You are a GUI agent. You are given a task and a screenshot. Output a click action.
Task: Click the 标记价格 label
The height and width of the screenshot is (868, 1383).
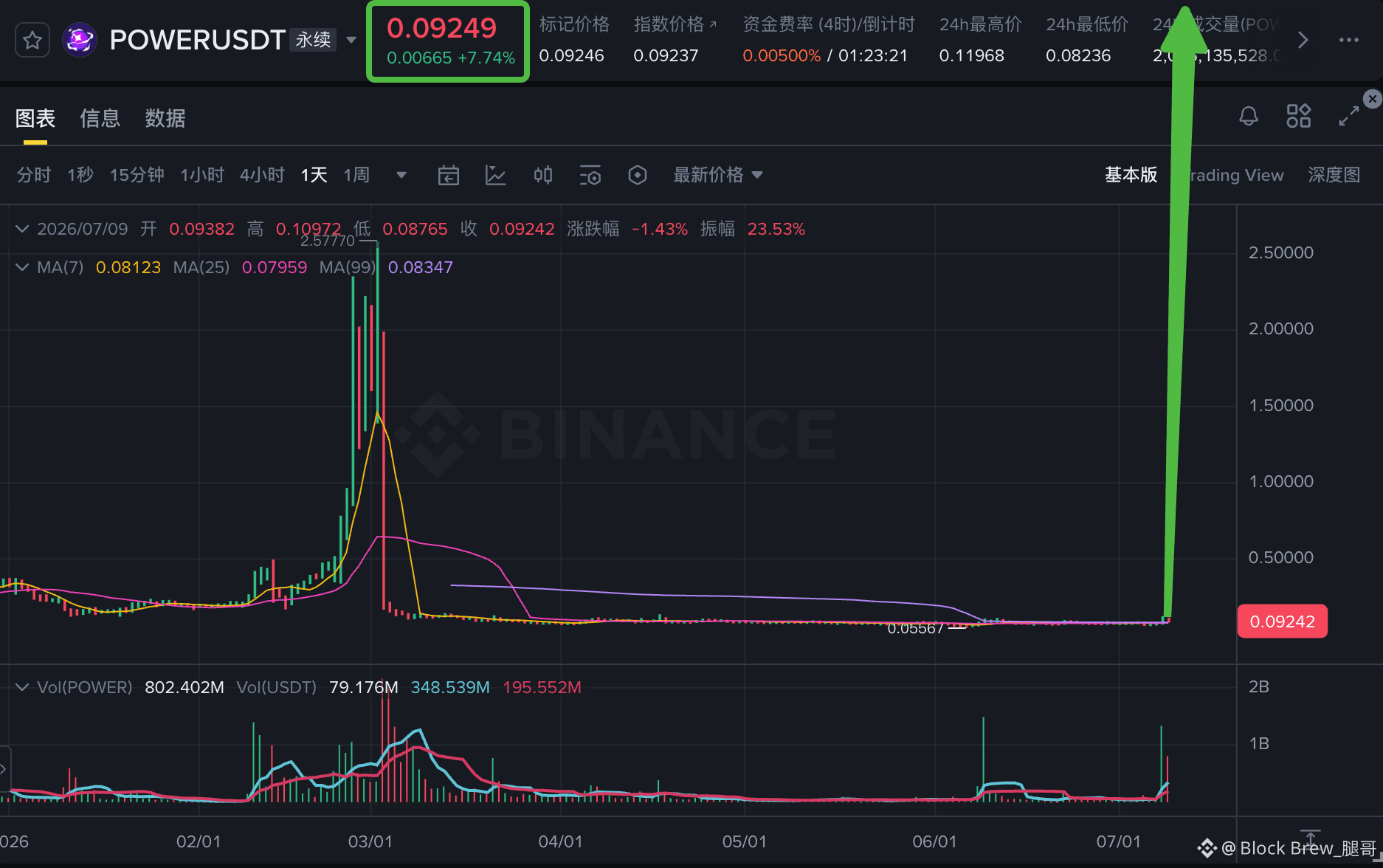tap(574, 24)
